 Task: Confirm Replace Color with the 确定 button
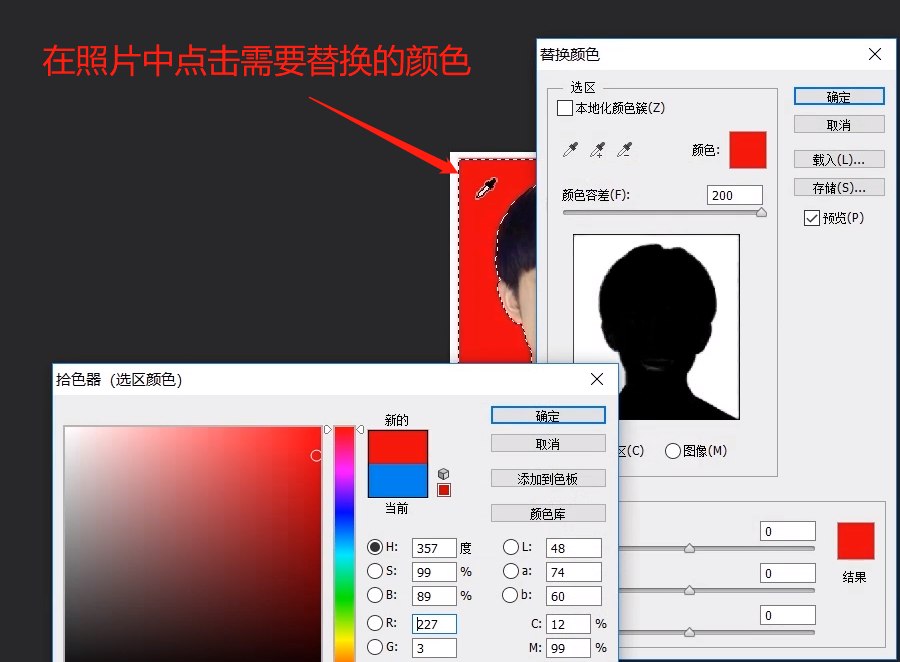839,96
